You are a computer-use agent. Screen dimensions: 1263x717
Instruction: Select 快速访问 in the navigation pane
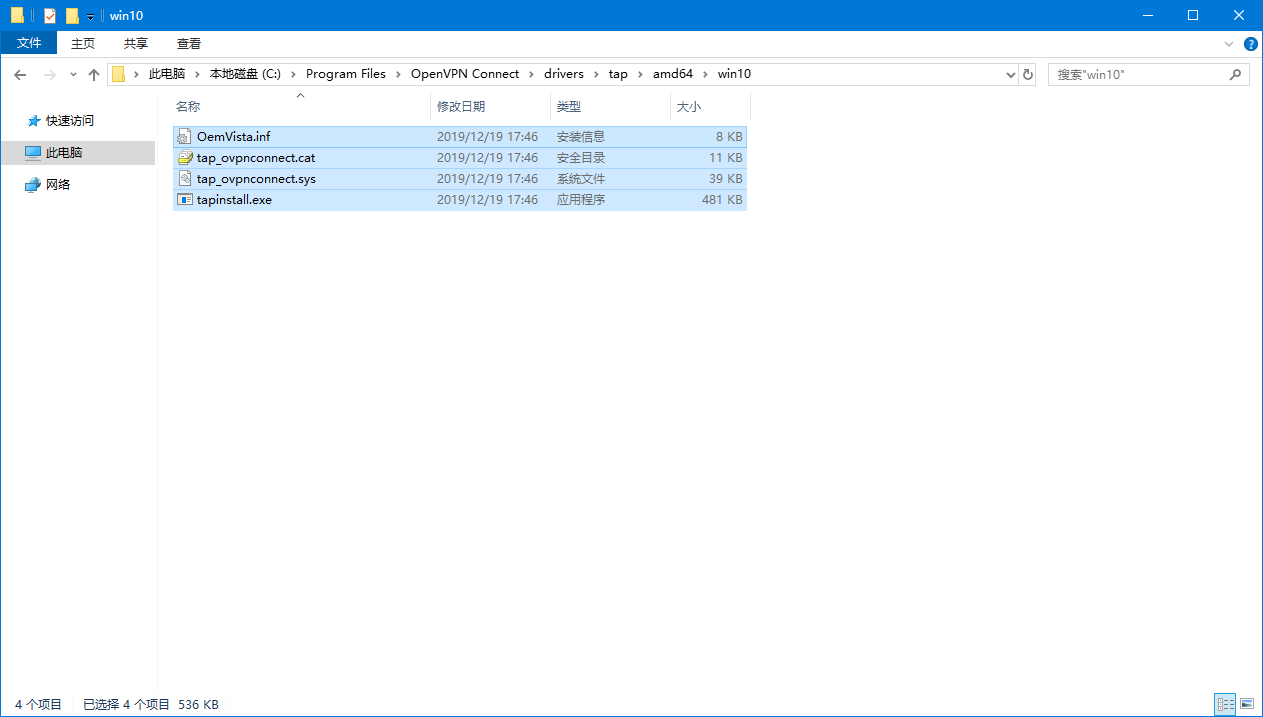(x=69, y=121)
